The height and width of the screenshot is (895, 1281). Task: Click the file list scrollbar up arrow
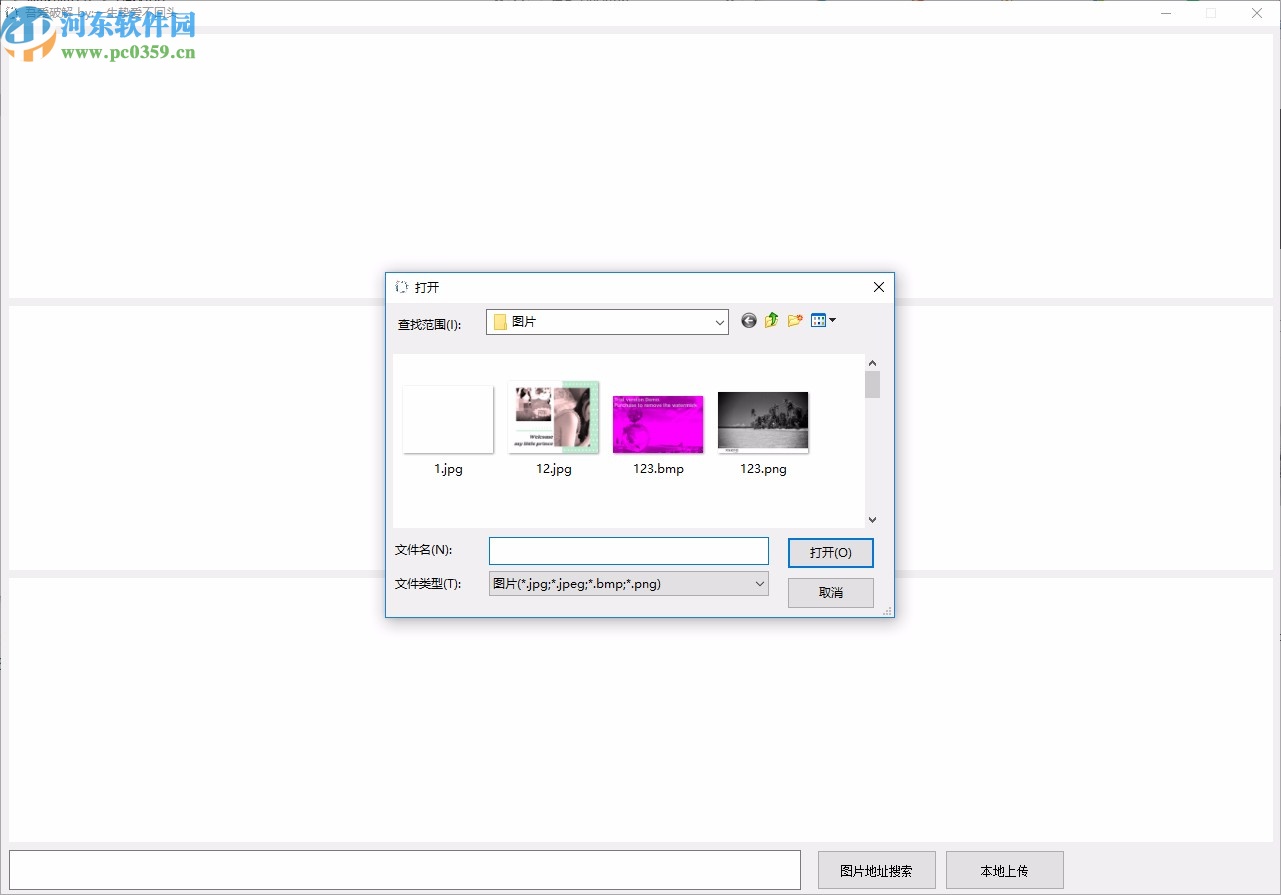click(x=873, y=364)
